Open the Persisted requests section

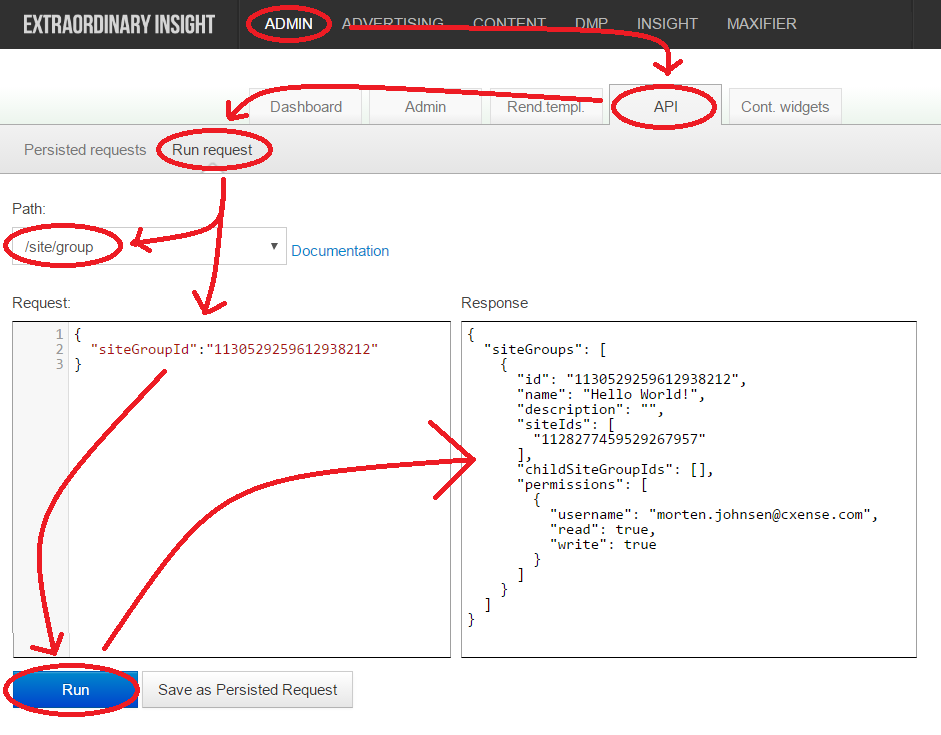pyautogui.click(x=85, y=150)
